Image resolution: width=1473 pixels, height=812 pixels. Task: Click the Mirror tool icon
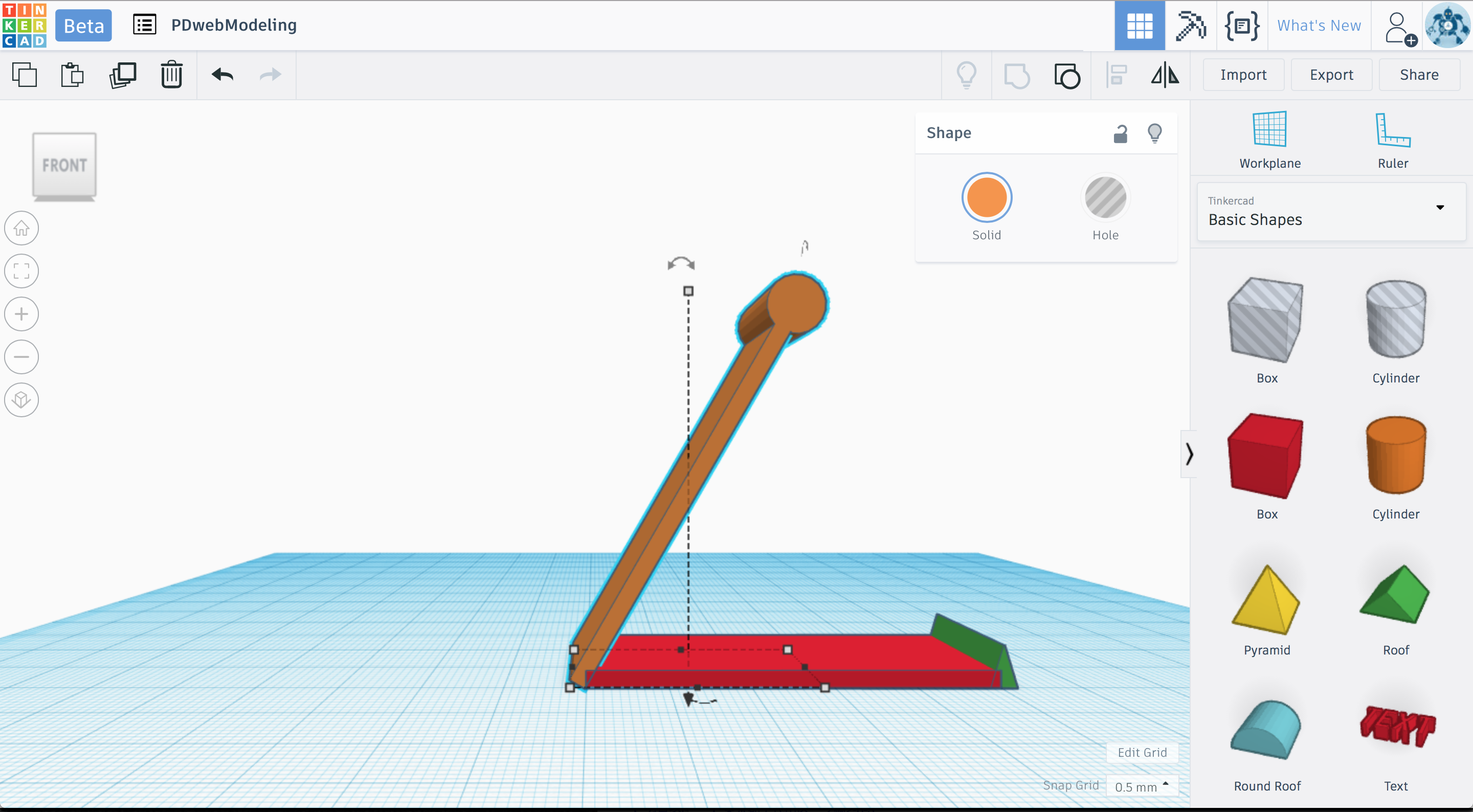coord(1165,75)
